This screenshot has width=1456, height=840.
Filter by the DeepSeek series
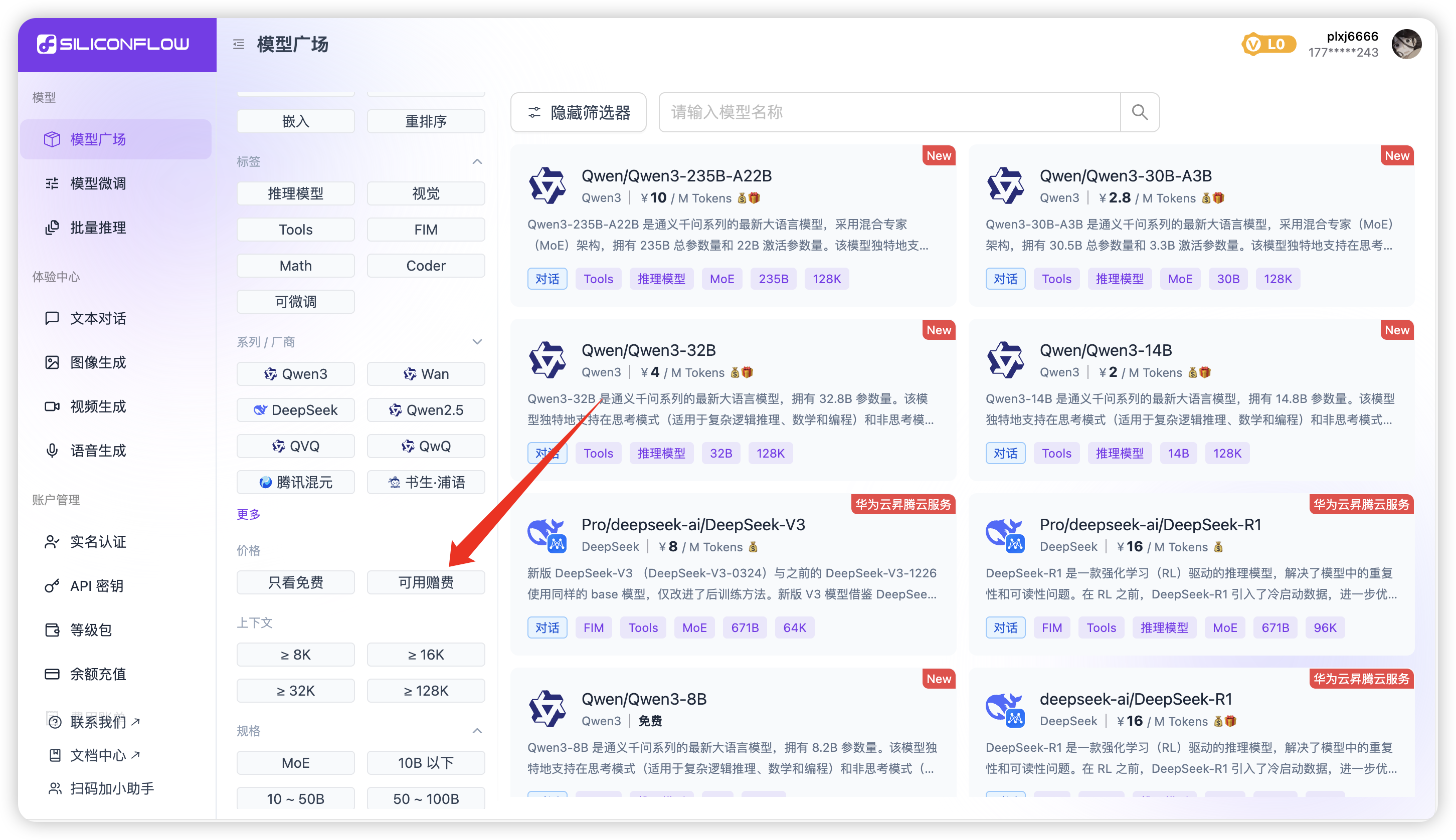[x=295, y=410]
